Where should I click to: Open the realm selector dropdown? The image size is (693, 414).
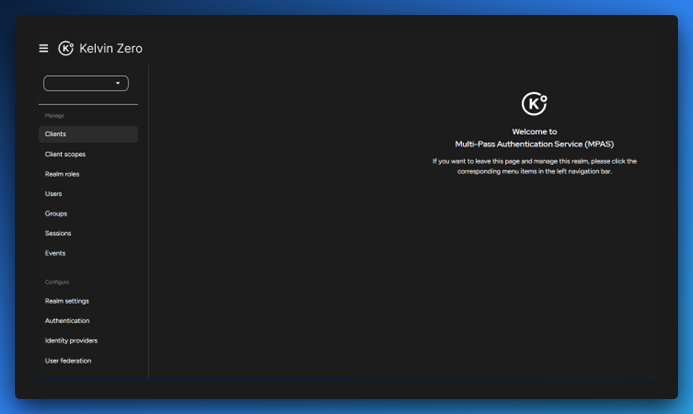[x=86, y=83]
